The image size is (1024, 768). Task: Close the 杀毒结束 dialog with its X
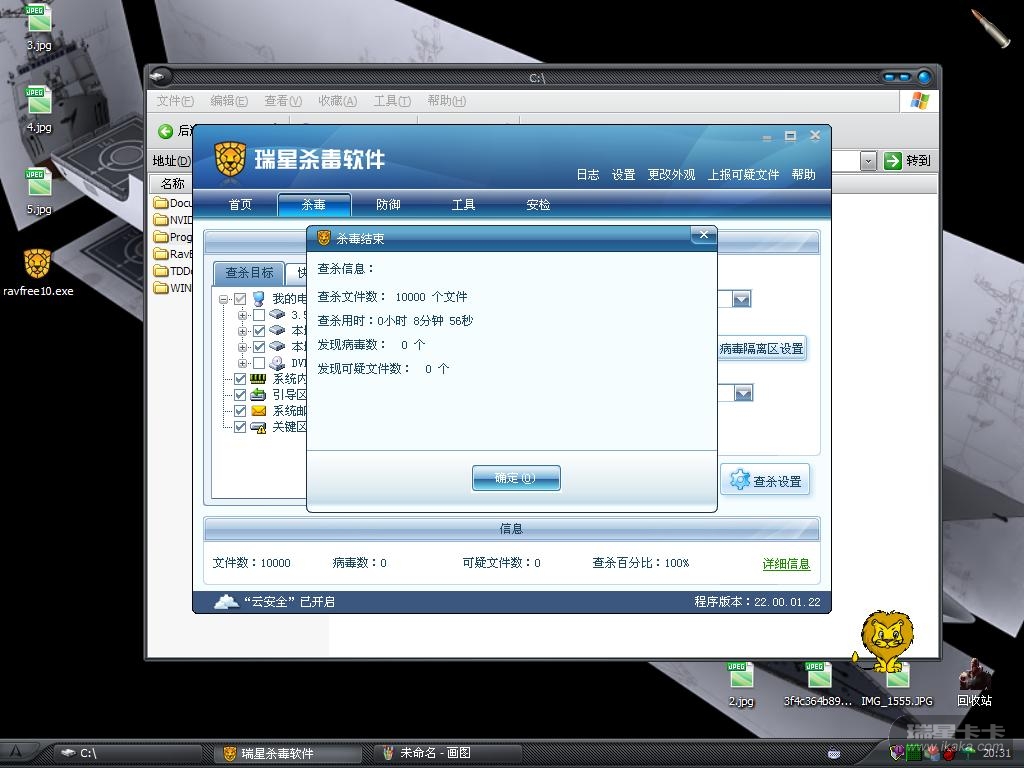tap(703, 235)
